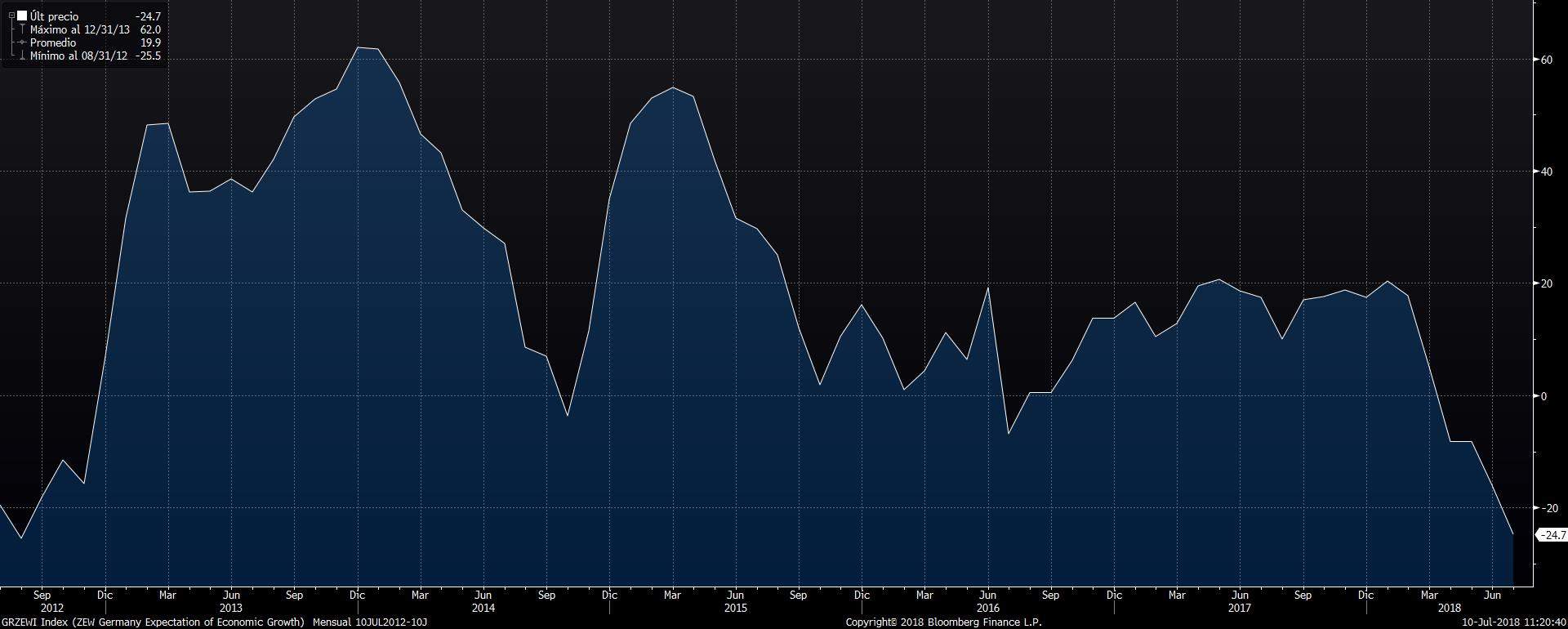Select the 'Promedio' legend row
Screen dimensions: 1568x629
[85, 42]
